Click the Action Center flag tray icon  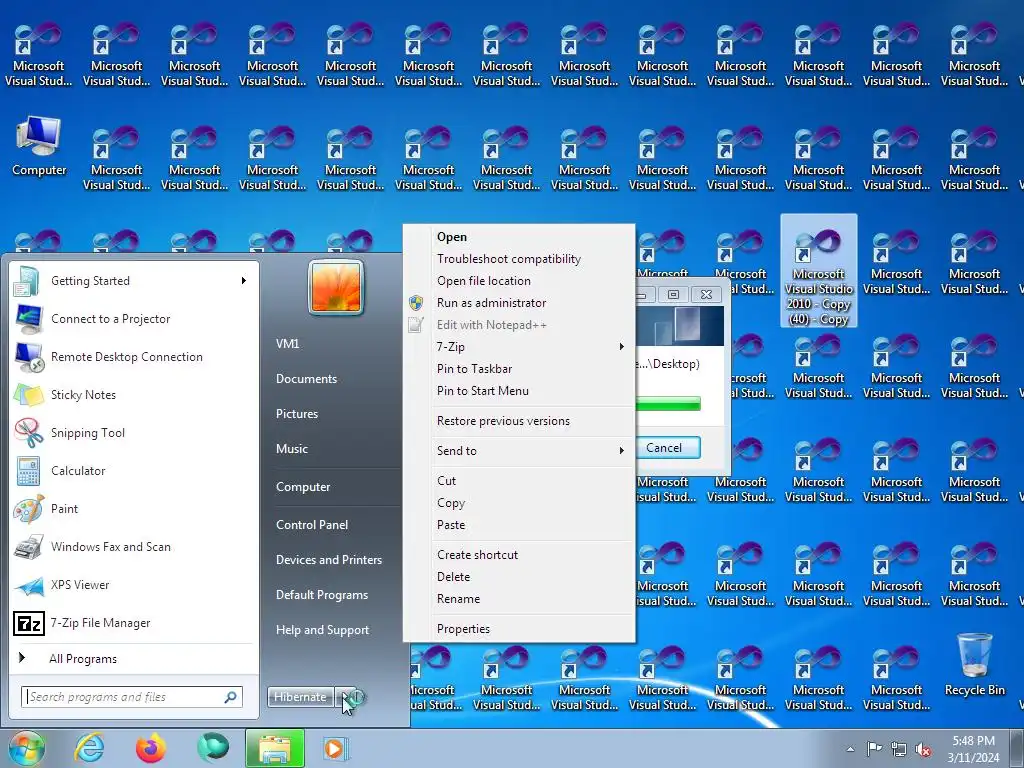point(874,748)
